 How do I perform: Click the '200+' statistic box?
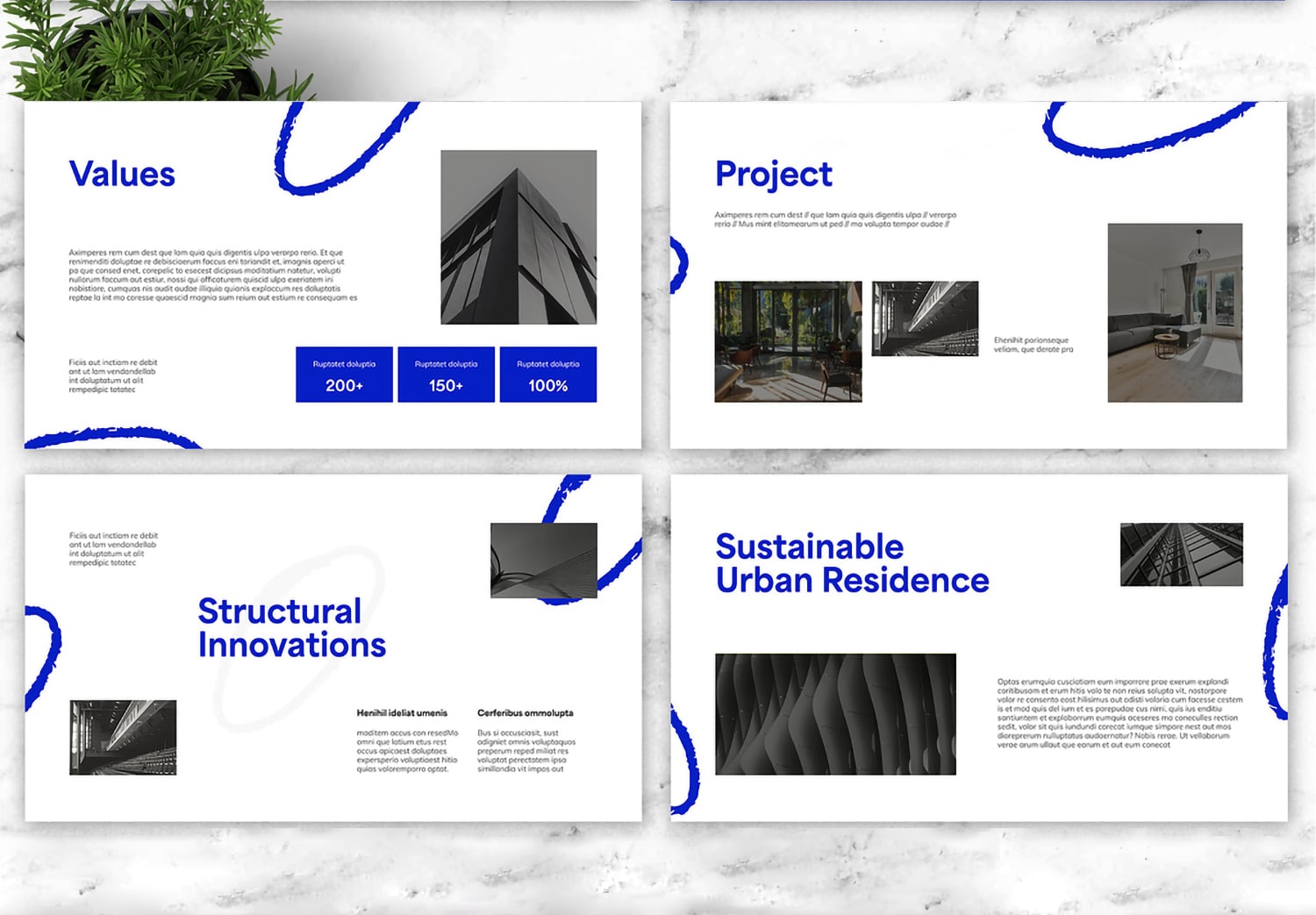point(343,375)
